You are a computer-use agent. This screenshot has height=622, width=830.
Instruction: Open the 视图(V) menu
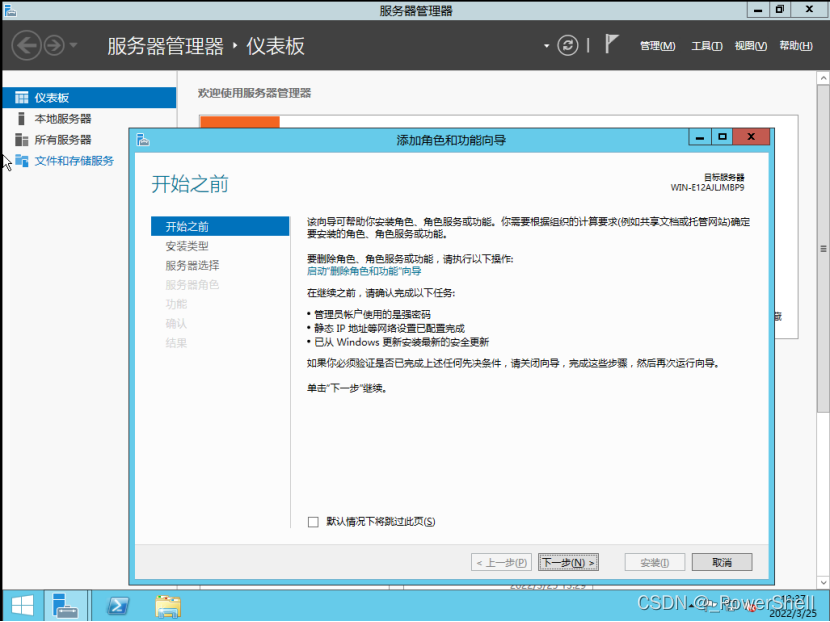(751, 46)
